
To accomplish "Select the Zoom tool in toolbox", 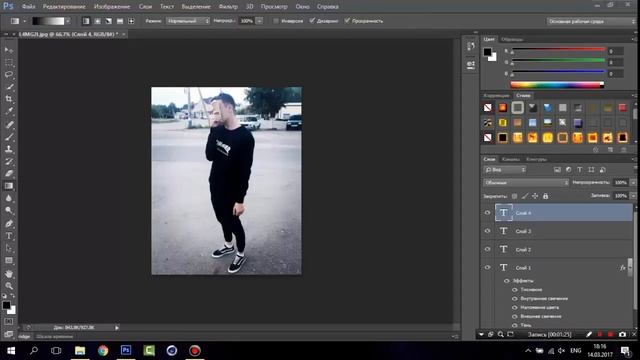I will (9, 286).
